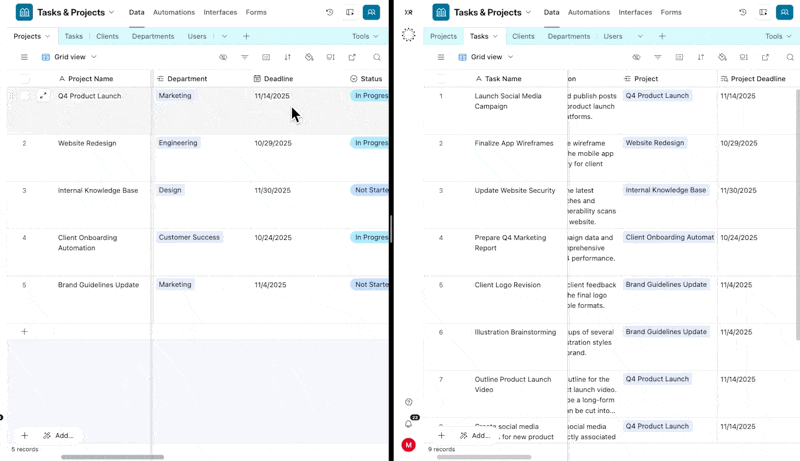Screen dimensions: 800x461
Task: Click vertical scrollbar in right window
Action: [797, 214]
